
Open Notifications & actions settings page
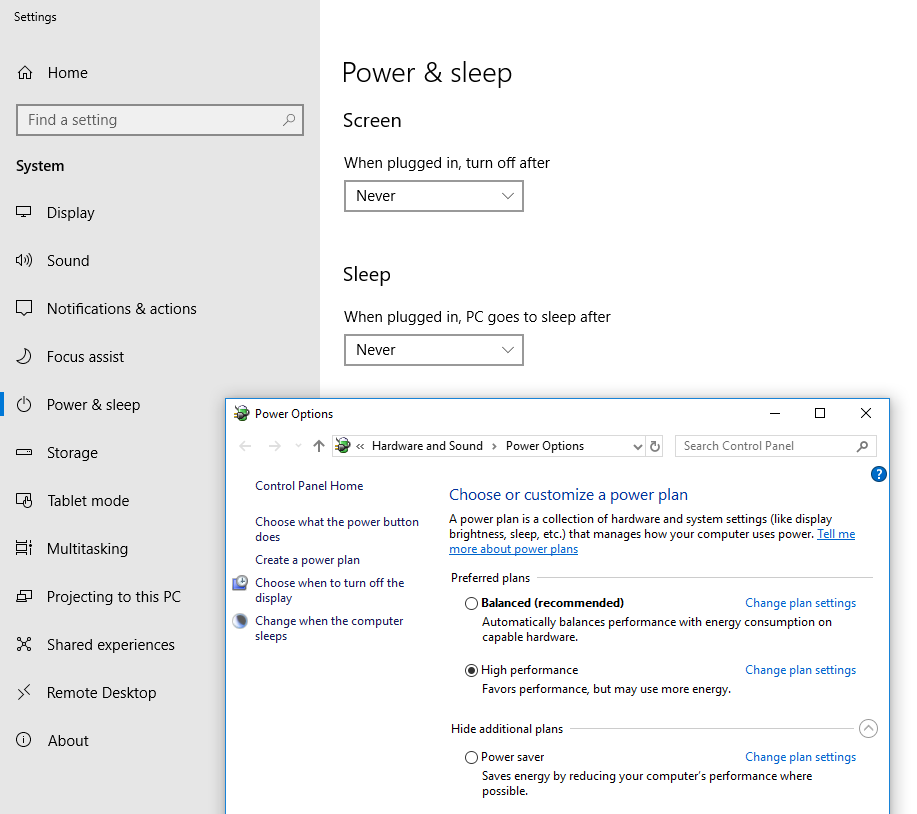coord(121,309)
